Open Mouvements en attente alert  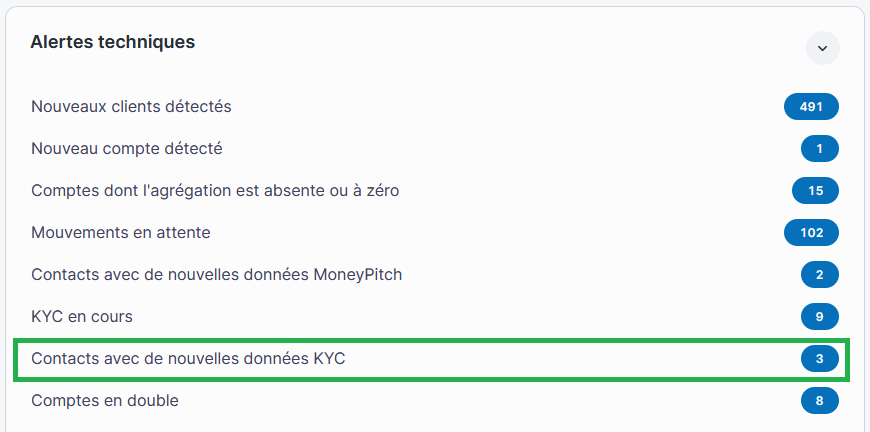point(121,232)
